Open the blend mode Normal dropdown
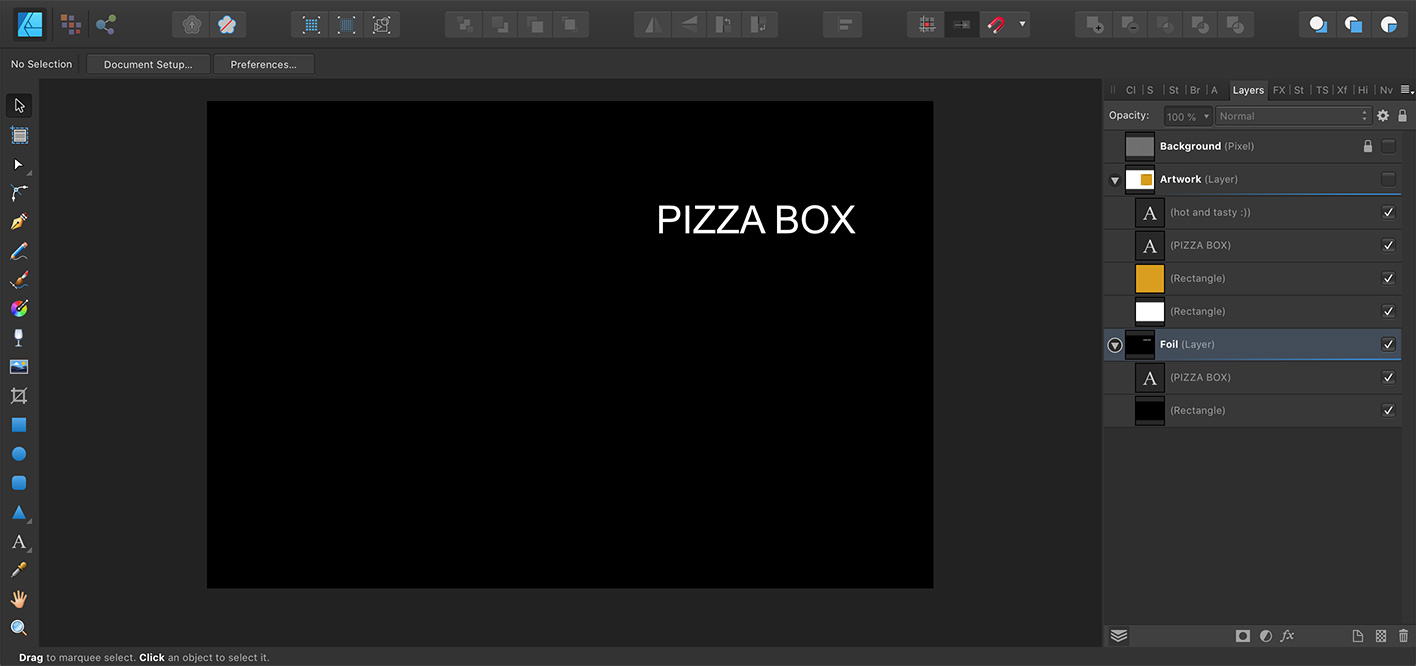The width and height of the screenshot is (1416, 666). click(x=1292, y=116)
